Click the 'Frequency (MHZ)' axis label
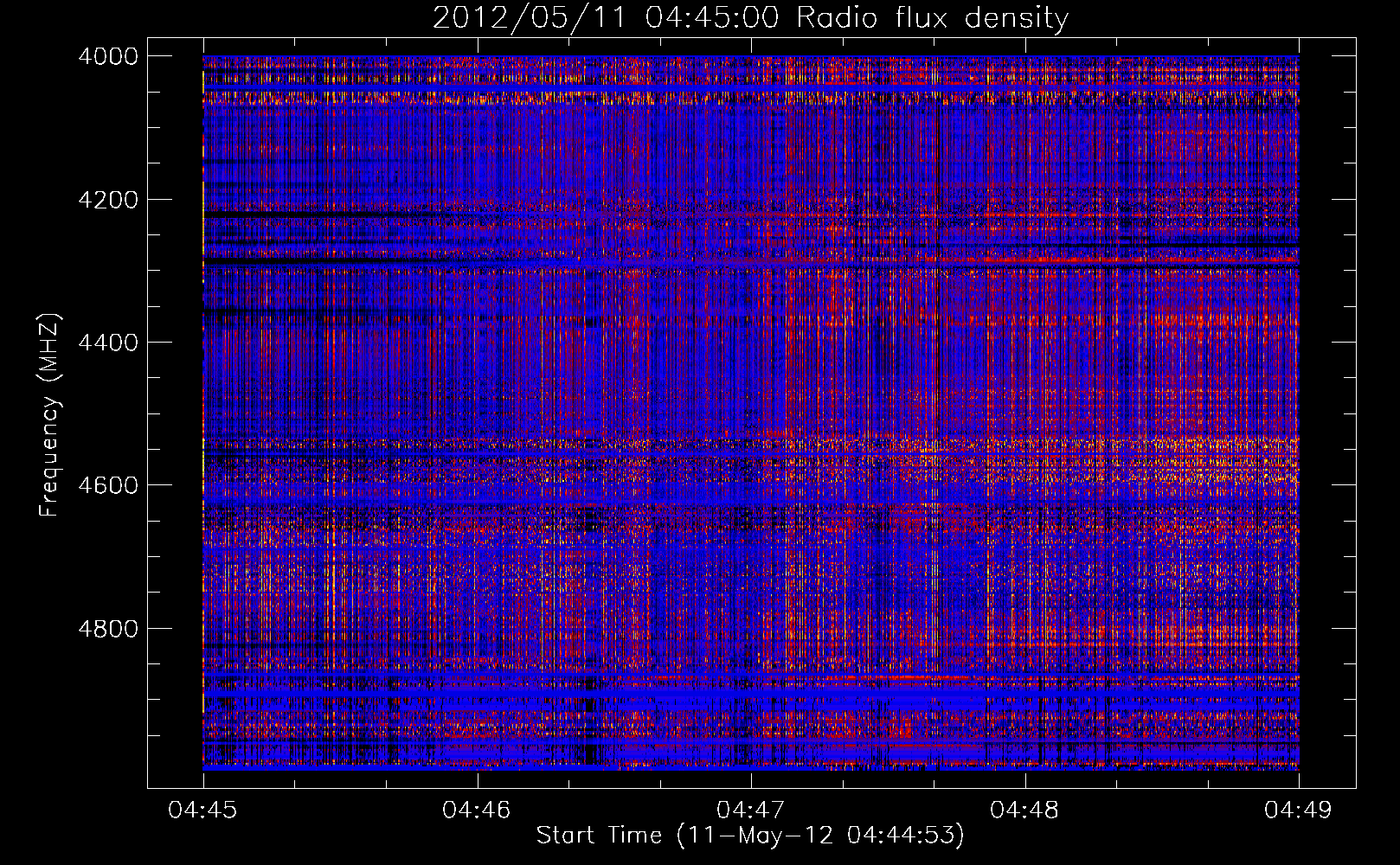This screenshot has width=1400, height=865. (49, 415)
